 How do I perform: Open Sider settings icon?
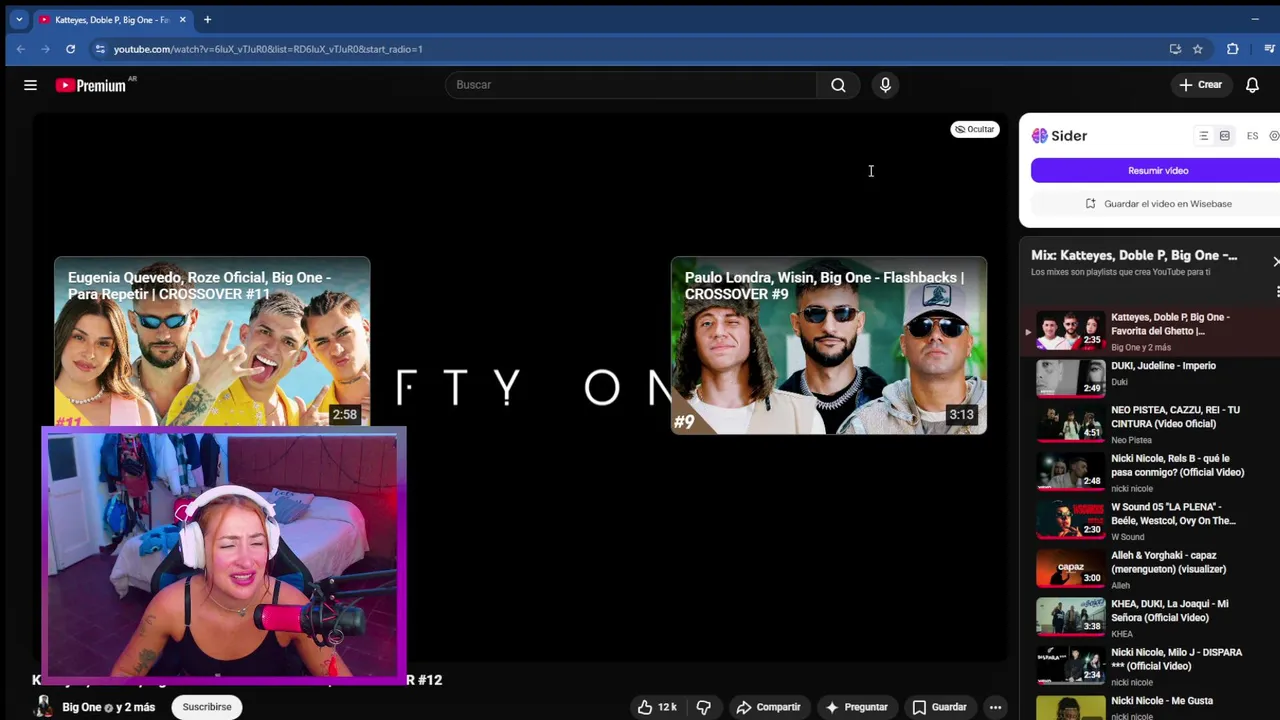1274,136
